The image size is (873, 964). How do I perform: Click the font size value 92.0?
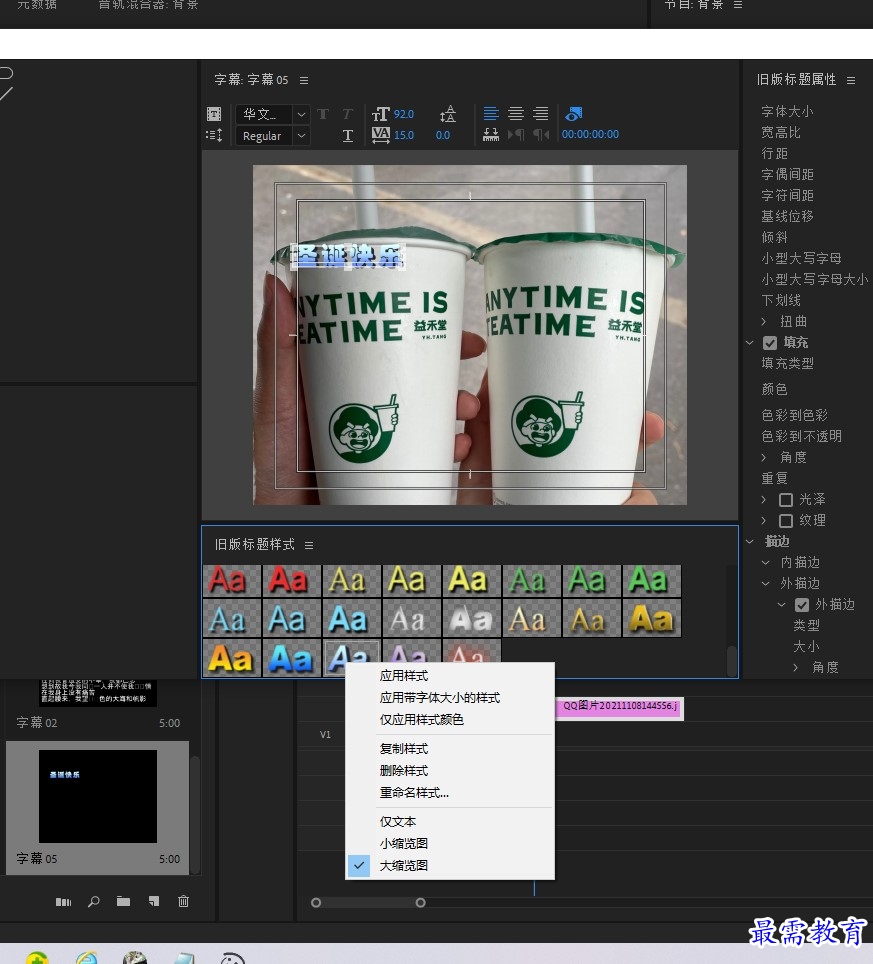click(404, 114)
